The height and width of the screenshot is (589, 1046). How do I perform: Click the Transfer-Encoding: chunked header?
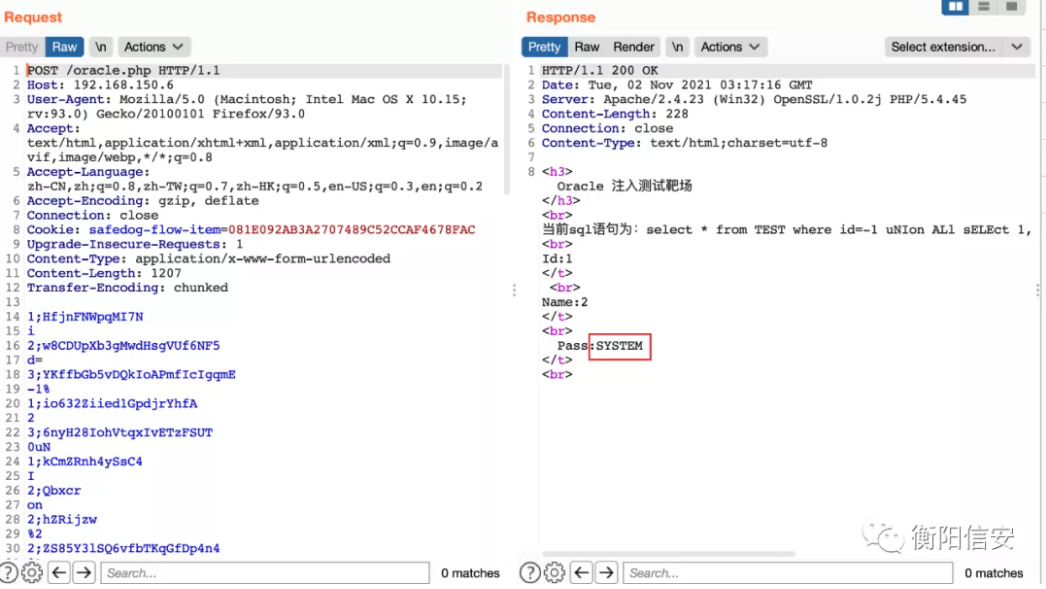click(127, 287)
